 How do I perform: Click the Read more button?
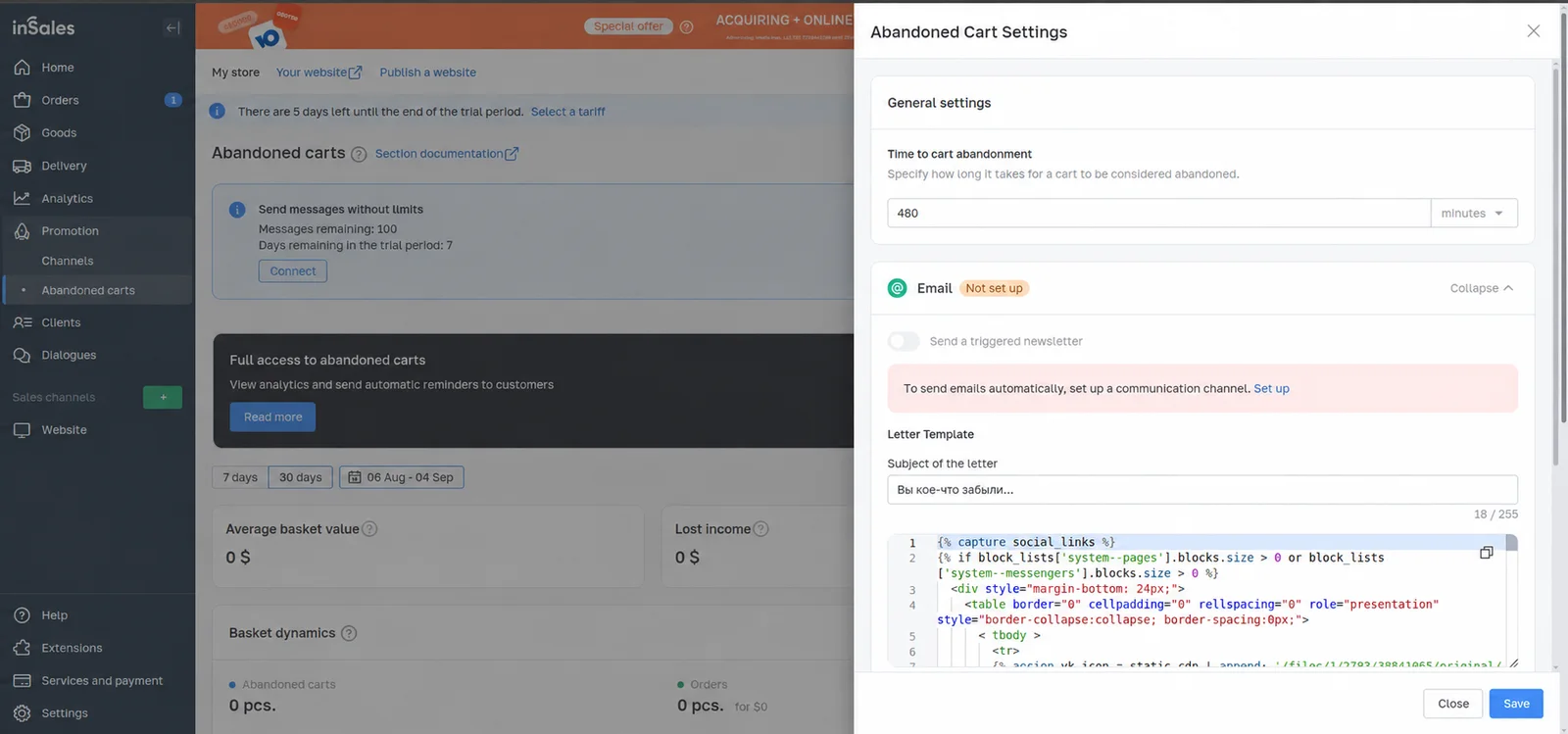click(272, 417)
